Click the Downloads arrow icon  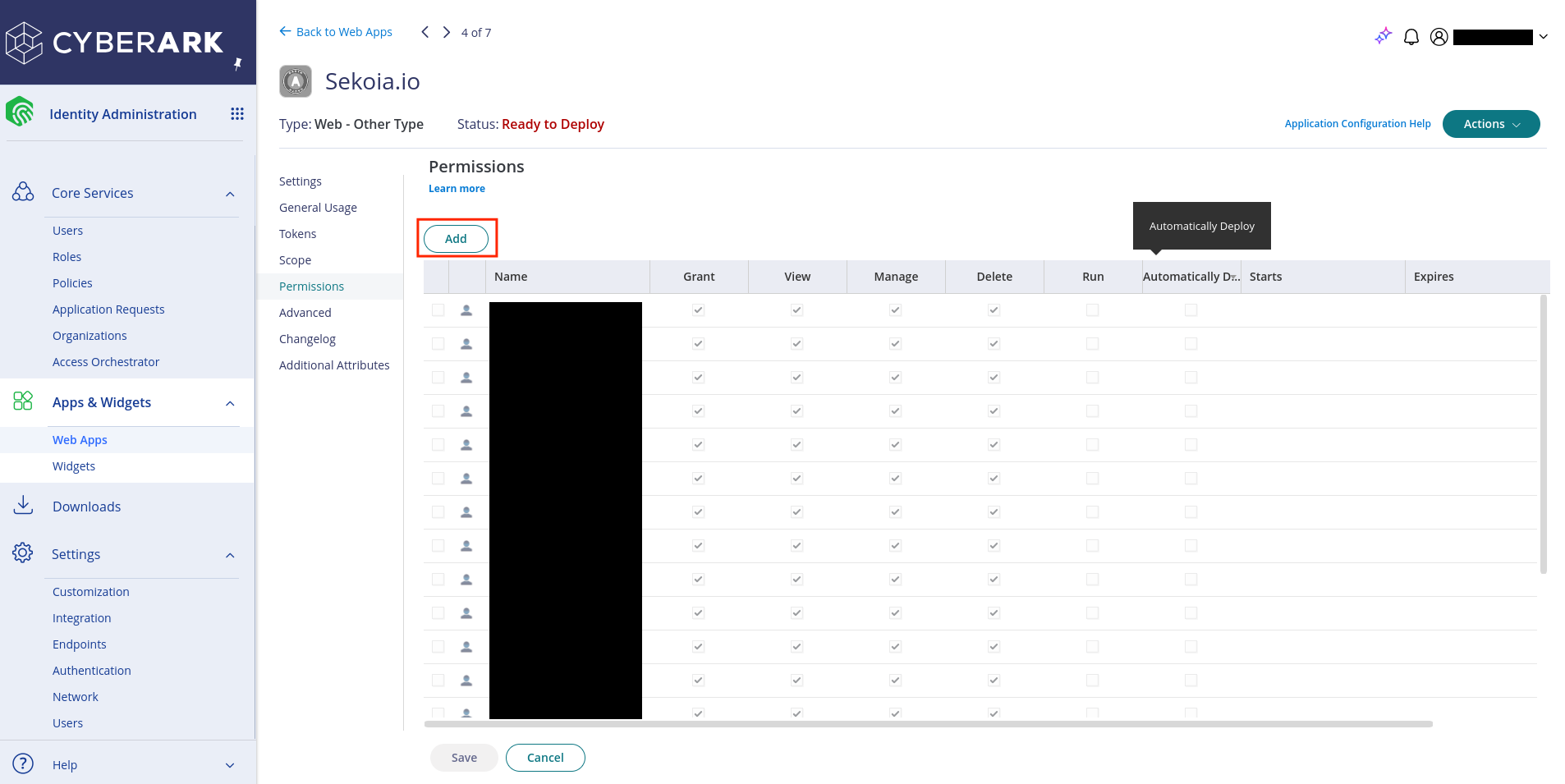23,505
